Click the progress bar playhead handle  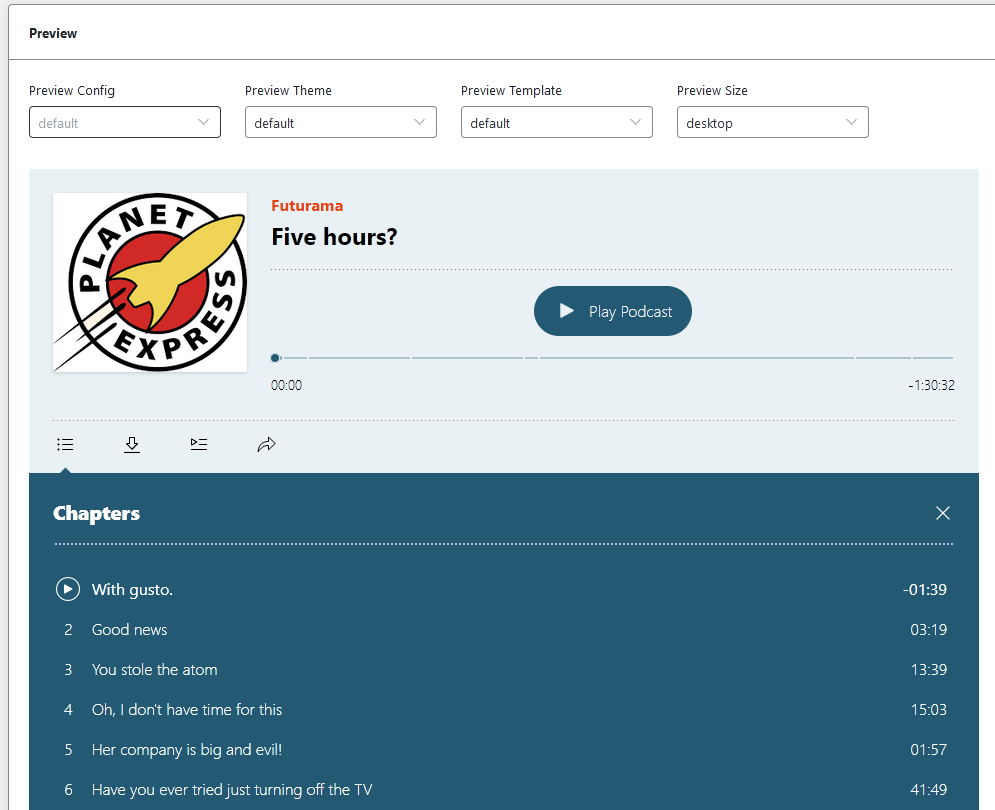pyautogui.click(x=275, y=358)
